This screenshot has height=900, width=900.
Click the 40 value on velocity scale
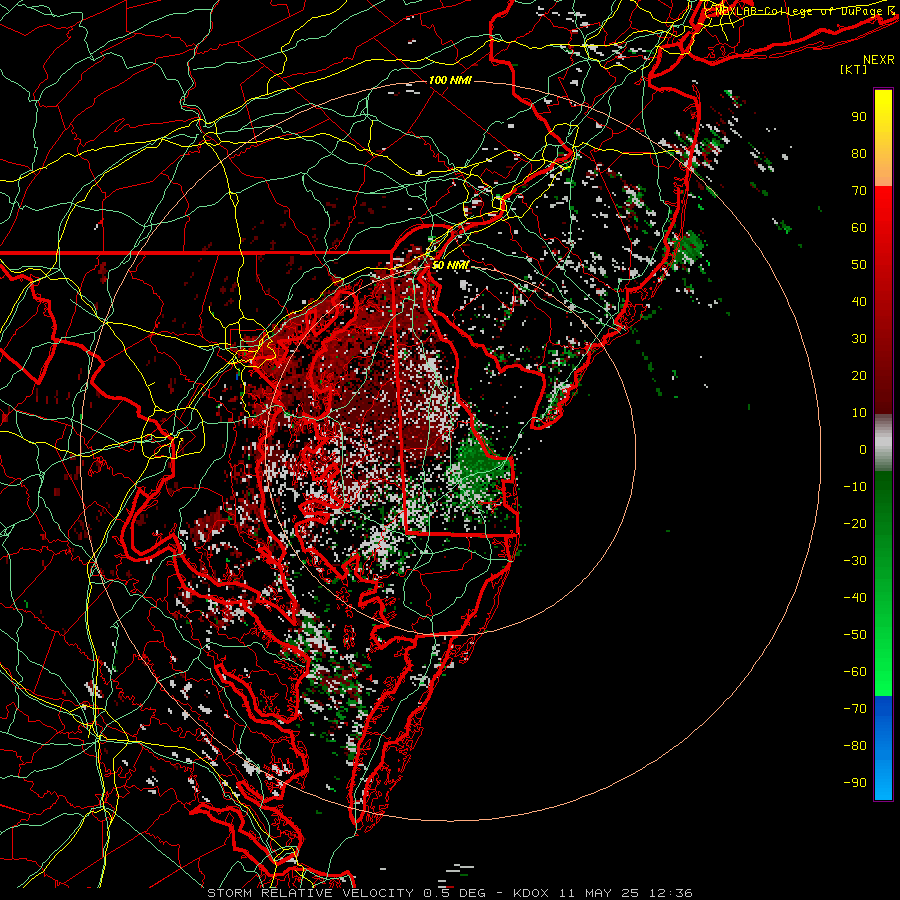[x=859, y=302]
